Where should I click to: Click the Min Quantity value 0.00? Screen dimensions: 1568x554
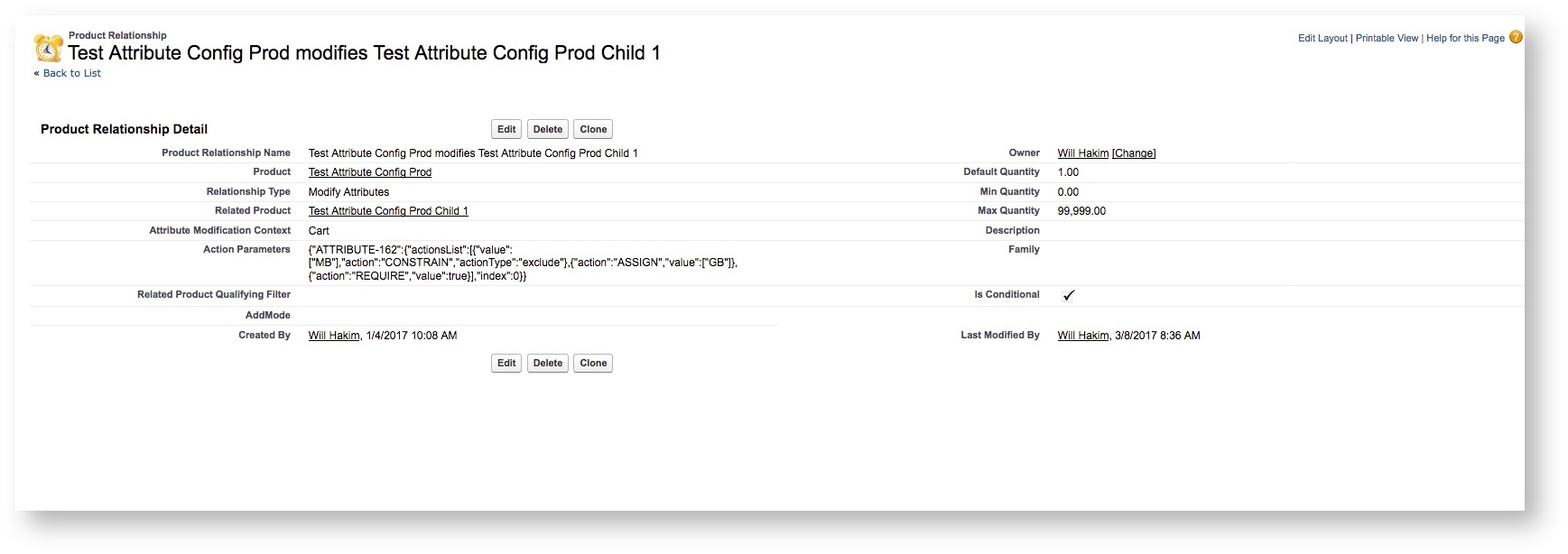(x=1068, y=192)
